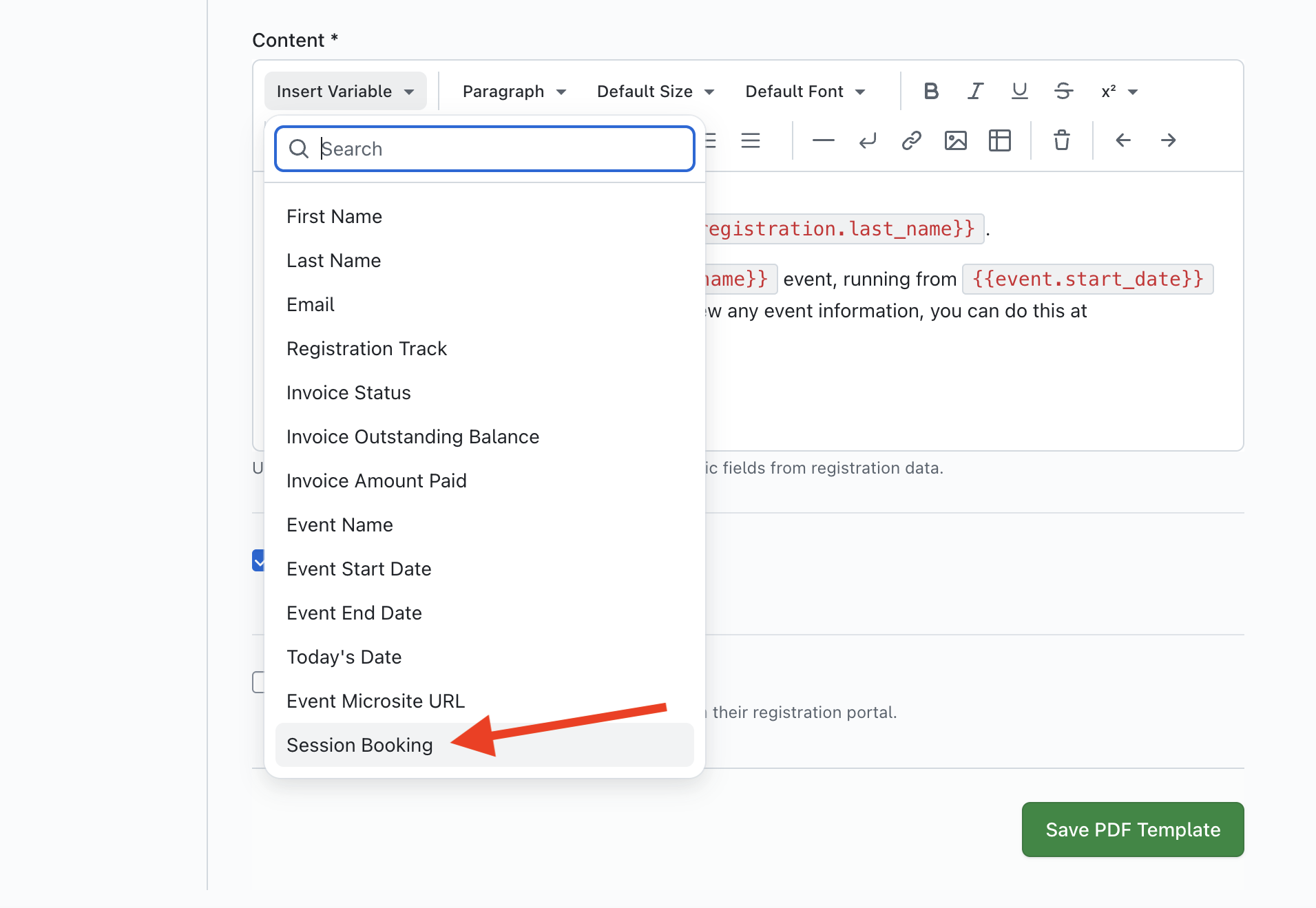The height and width of the screenshot is (908, 1316).
Task: Insert a hyperlink
Action: click(912, 140)
